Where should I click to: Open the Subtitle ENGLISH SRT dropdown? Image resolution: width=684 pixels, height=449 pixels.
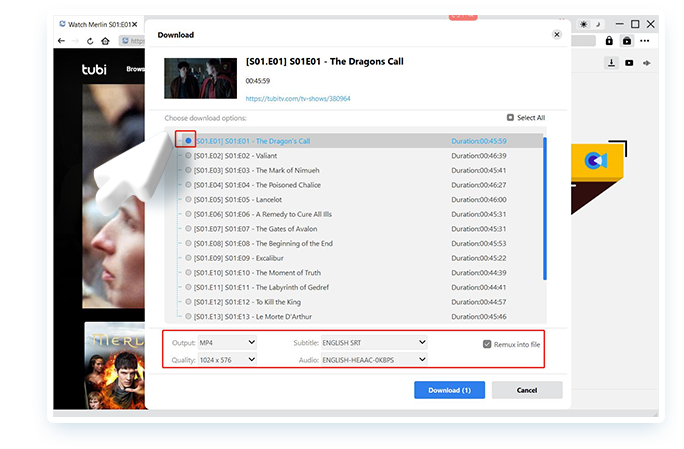(x=374, y=343)
